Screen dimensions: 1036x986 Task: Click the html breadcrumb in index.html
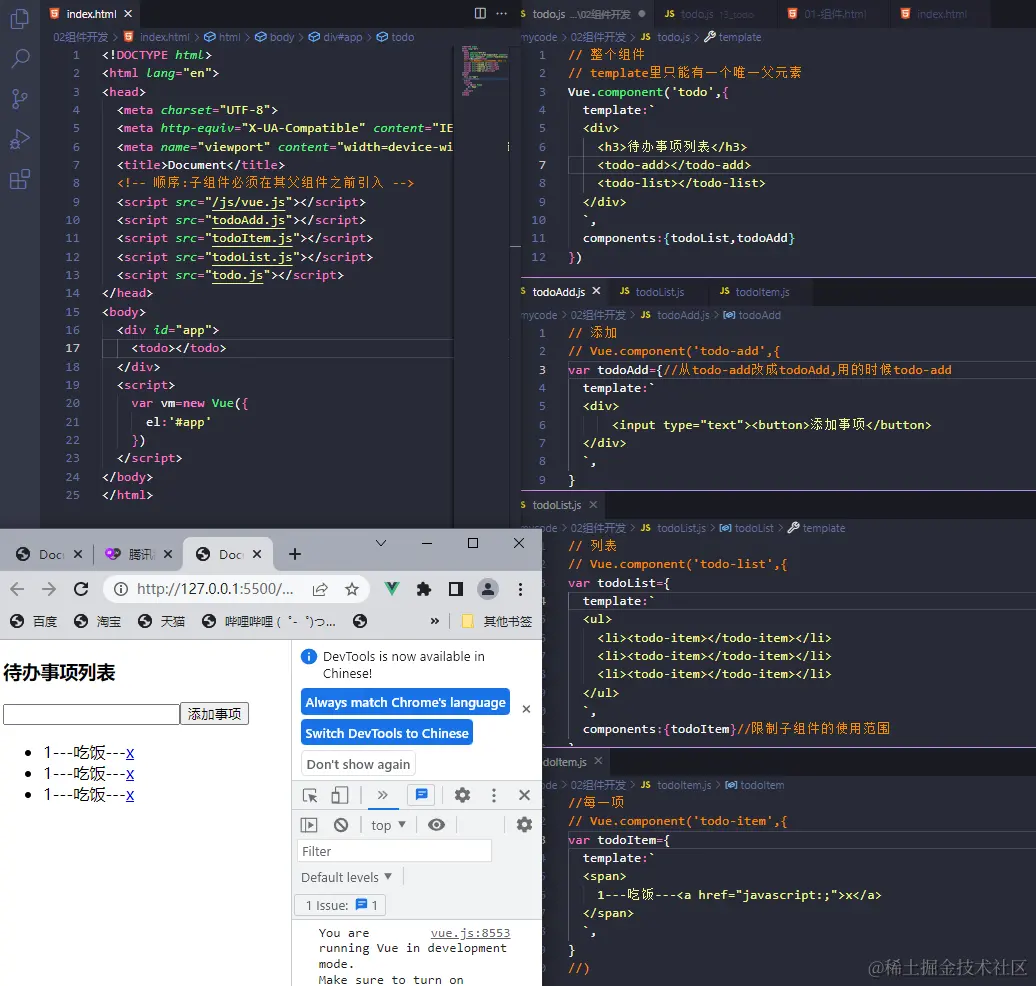coord(223,37)
